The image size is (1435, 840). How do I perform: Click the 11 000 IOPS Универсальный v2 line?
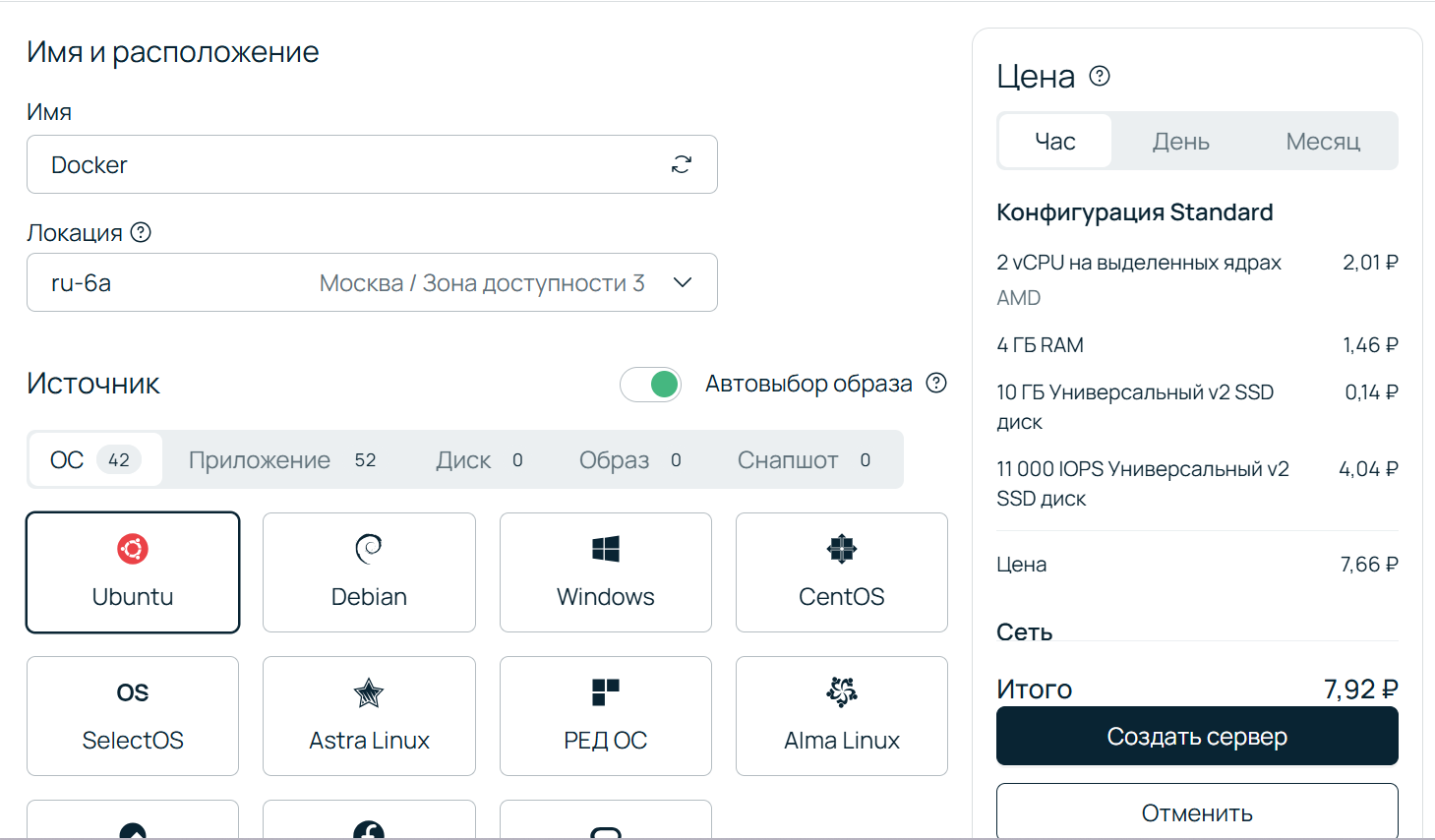click(x=1197, y=483)
